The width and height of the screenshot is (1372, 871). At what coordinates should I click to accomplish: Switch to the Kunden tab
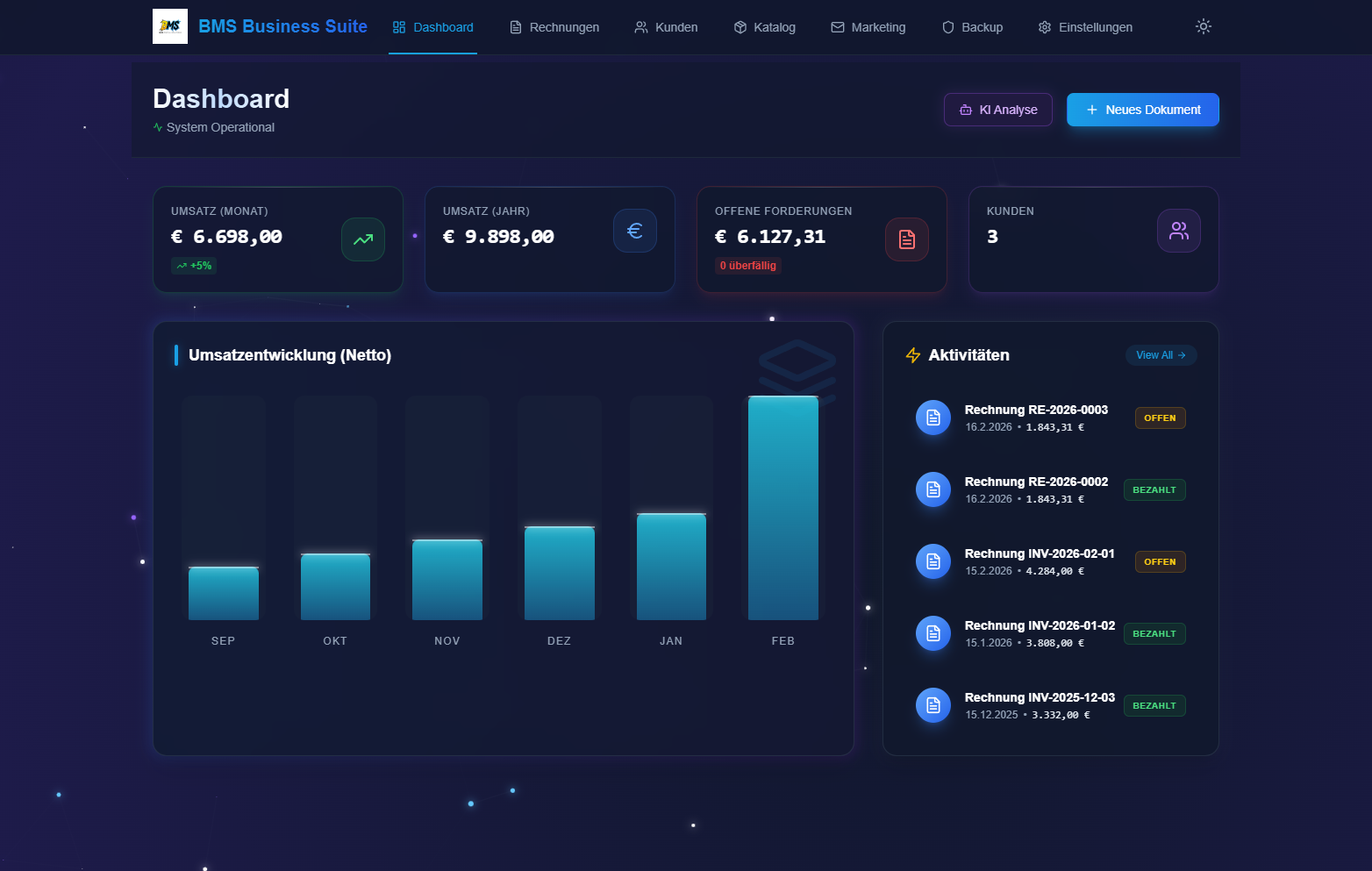click(x=666, y=27)
